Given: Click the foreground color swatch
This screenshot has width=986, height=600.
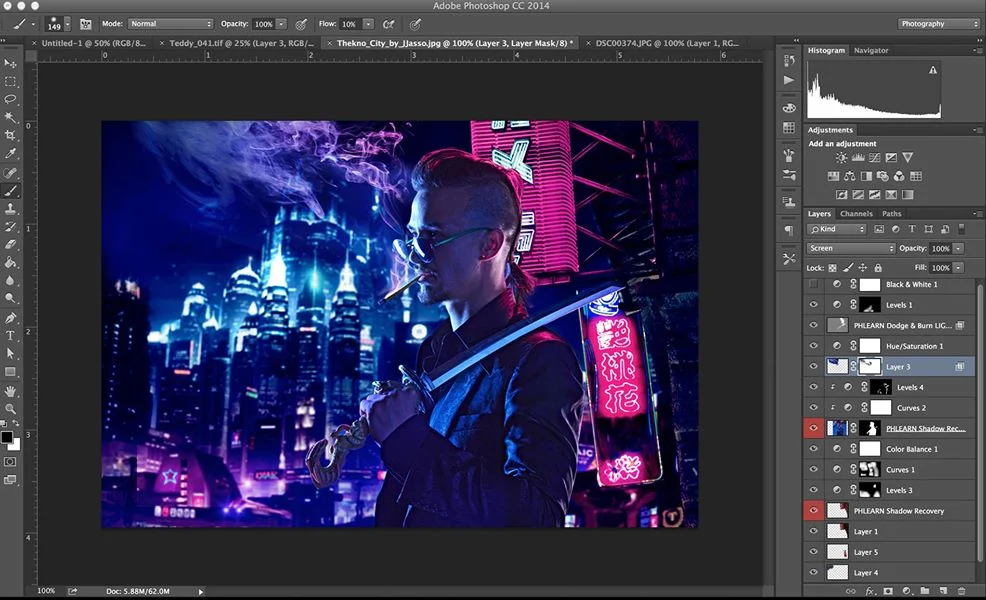Looking at the screenshot, I should pos(7,438).
